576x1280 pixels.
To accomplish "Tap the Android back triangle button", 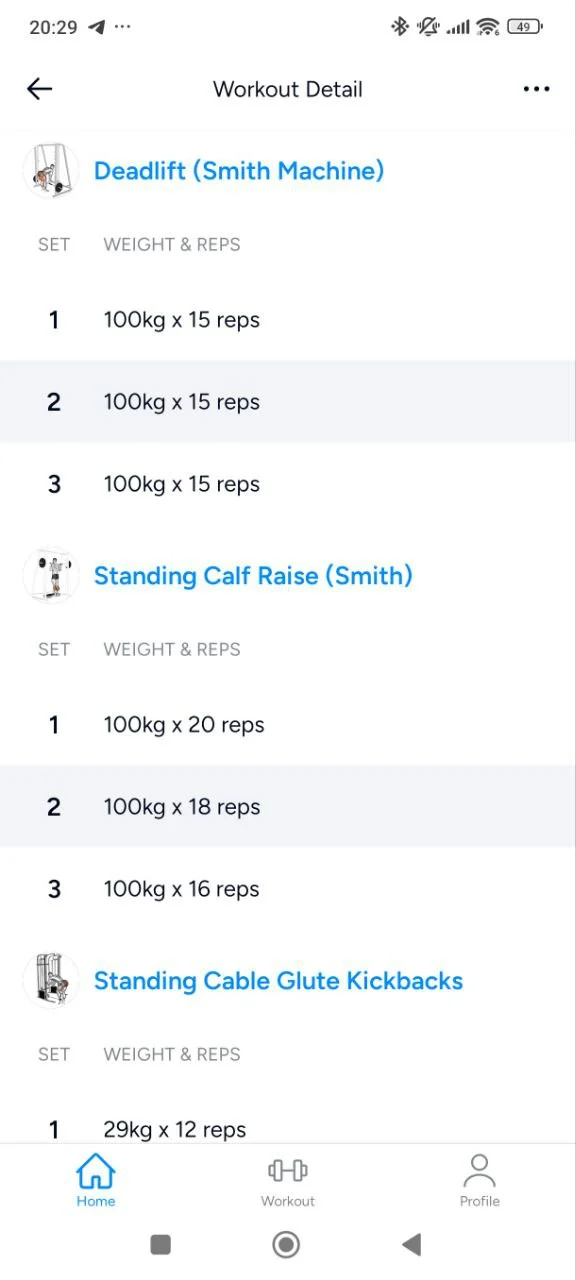I will point(411,1244).
